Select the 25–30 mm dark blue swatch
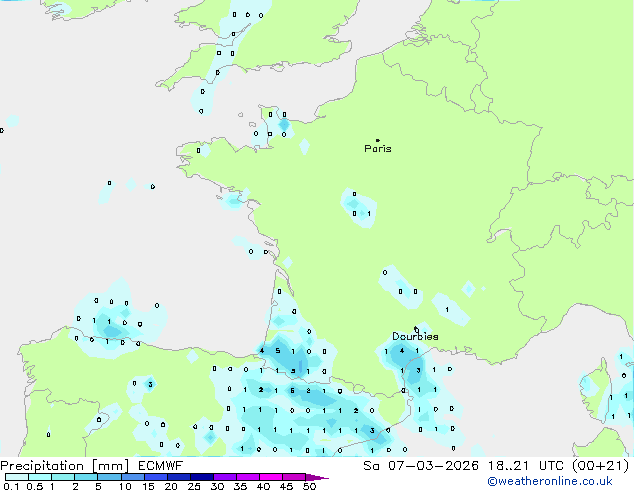 (x=202, y=477)
